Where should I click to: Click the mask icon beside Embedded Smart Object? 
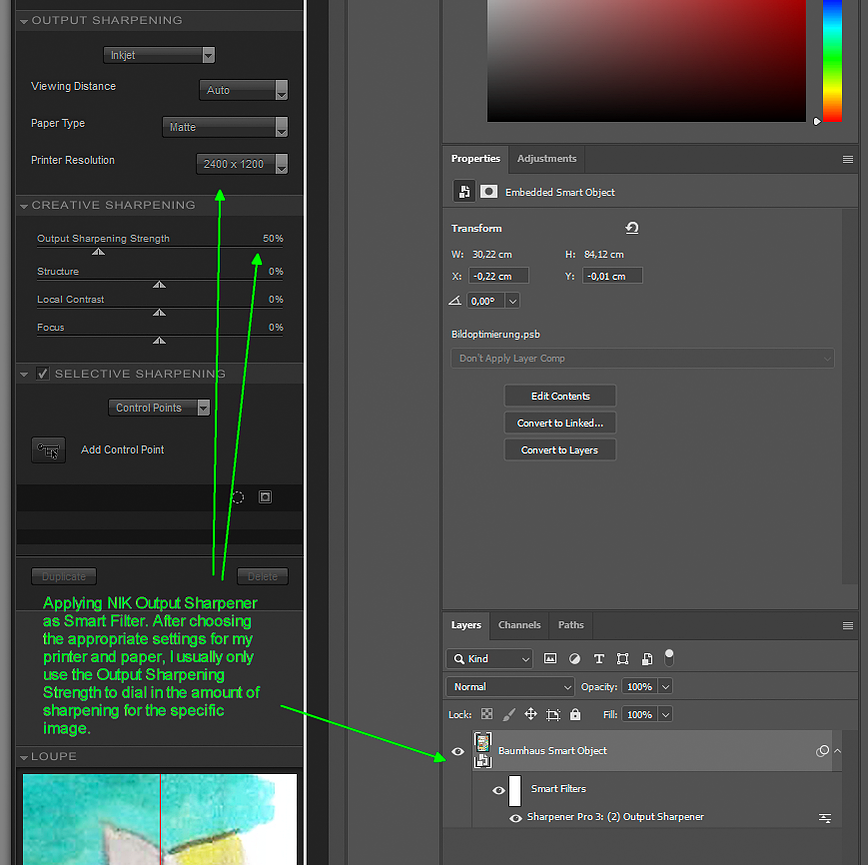(x=488, y=191)
